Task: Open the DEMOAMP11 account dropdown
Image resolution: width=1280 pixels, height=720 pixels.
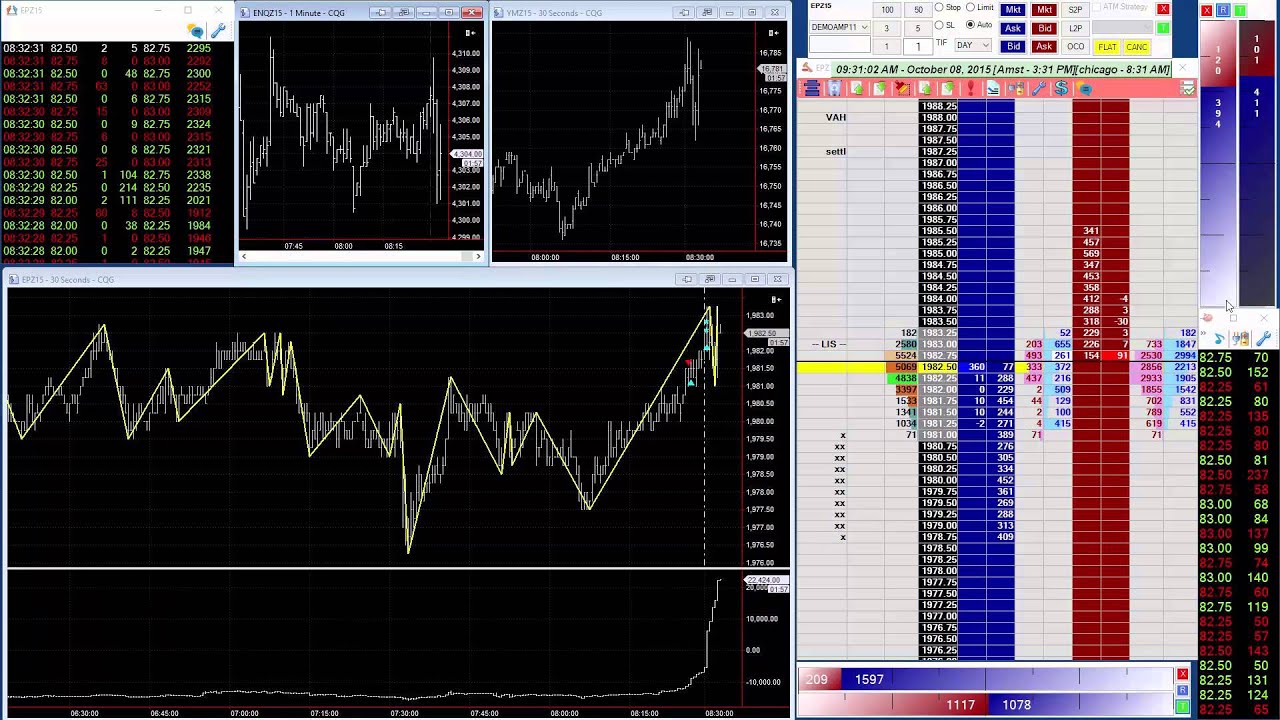Action: [839, 27]
